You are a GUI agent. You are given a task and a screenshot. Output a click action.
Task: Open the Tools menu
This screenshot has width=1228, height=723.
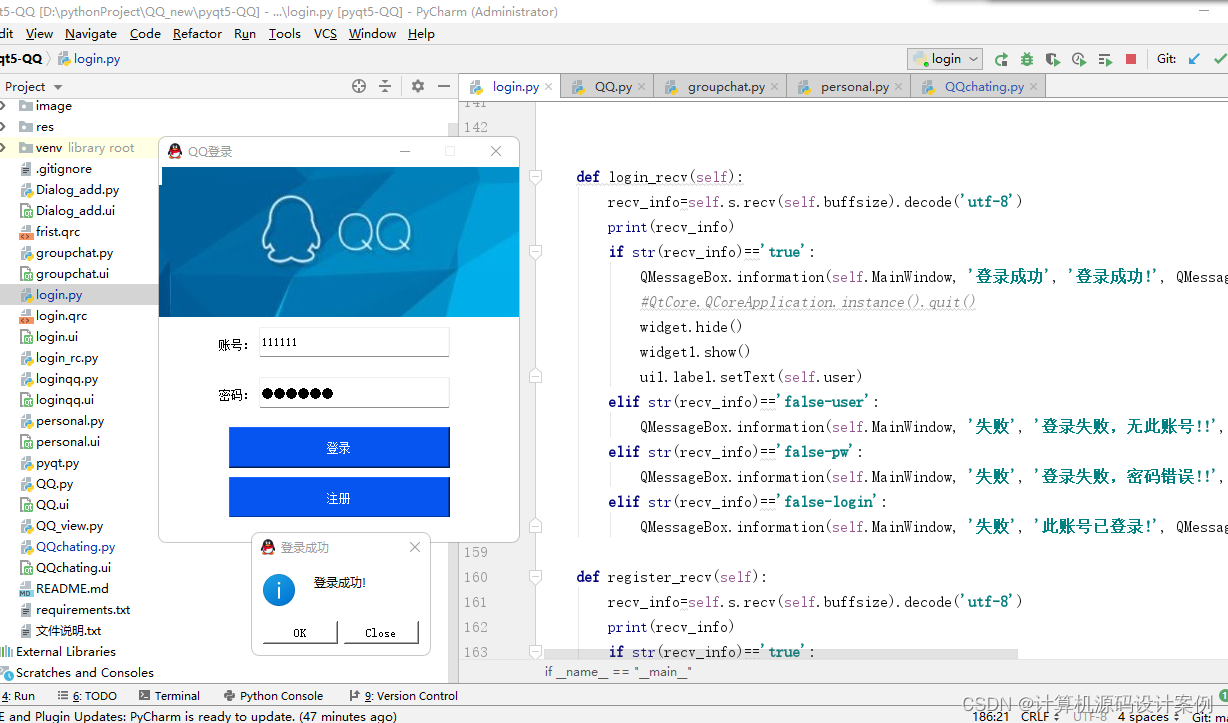tap(285, 34)
